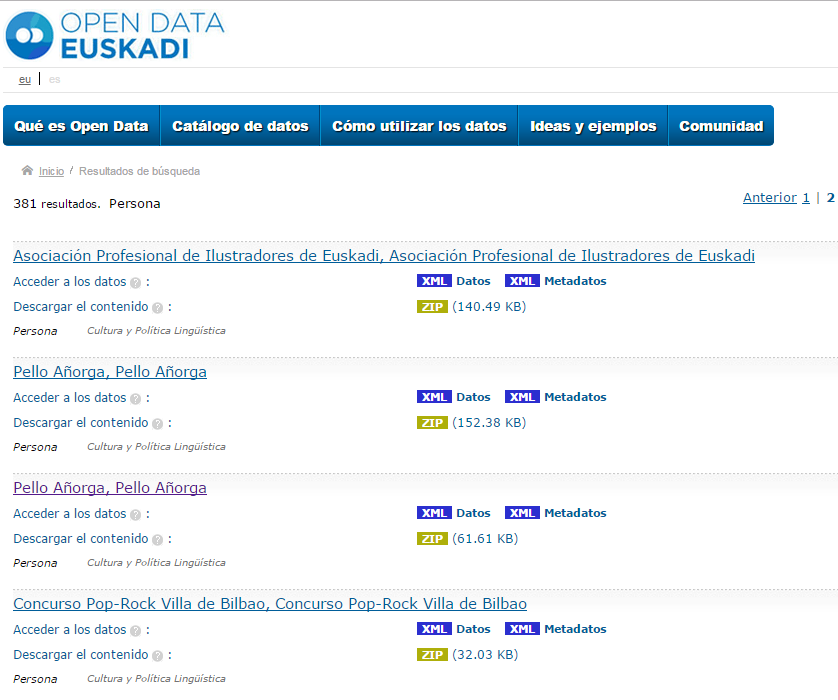Click help icon beside Acceder a los datos in 152.38 KB entry
Image resolution: width=838 pixels, height=700 pixels.
click(x=136, y=399)
